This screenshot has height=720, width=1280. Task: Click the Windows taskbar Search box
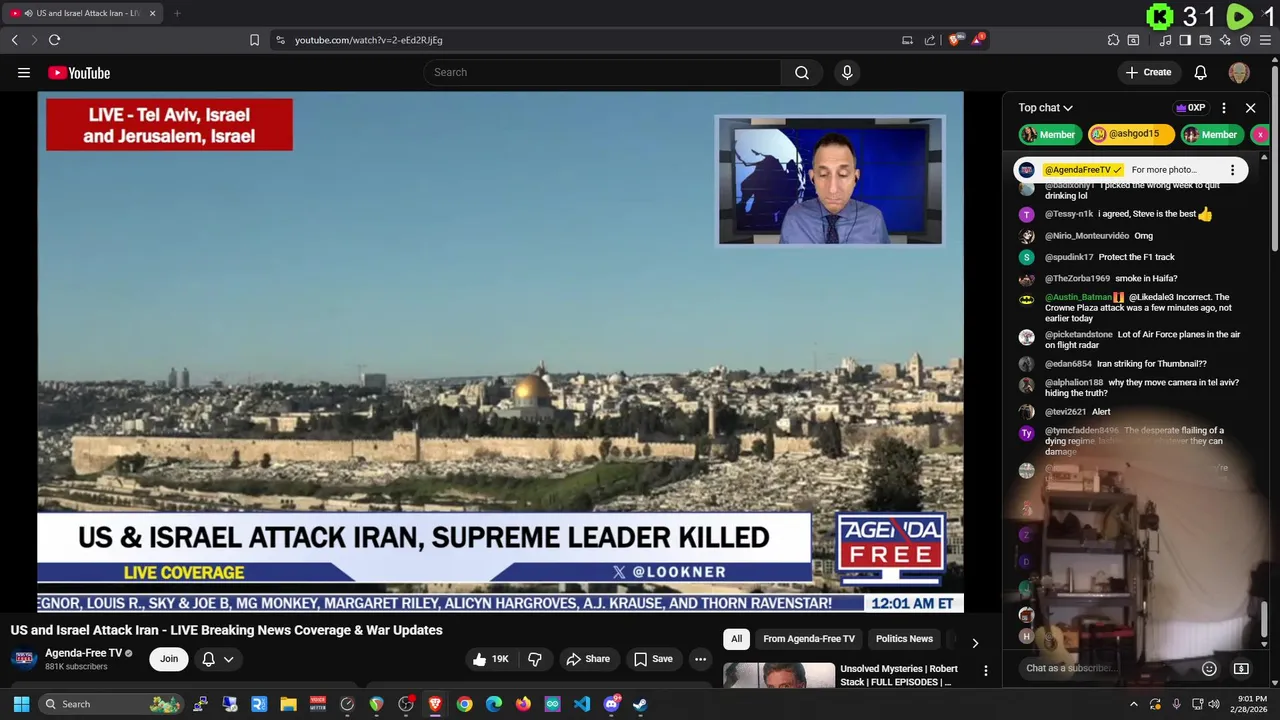(x=110, y=704)
